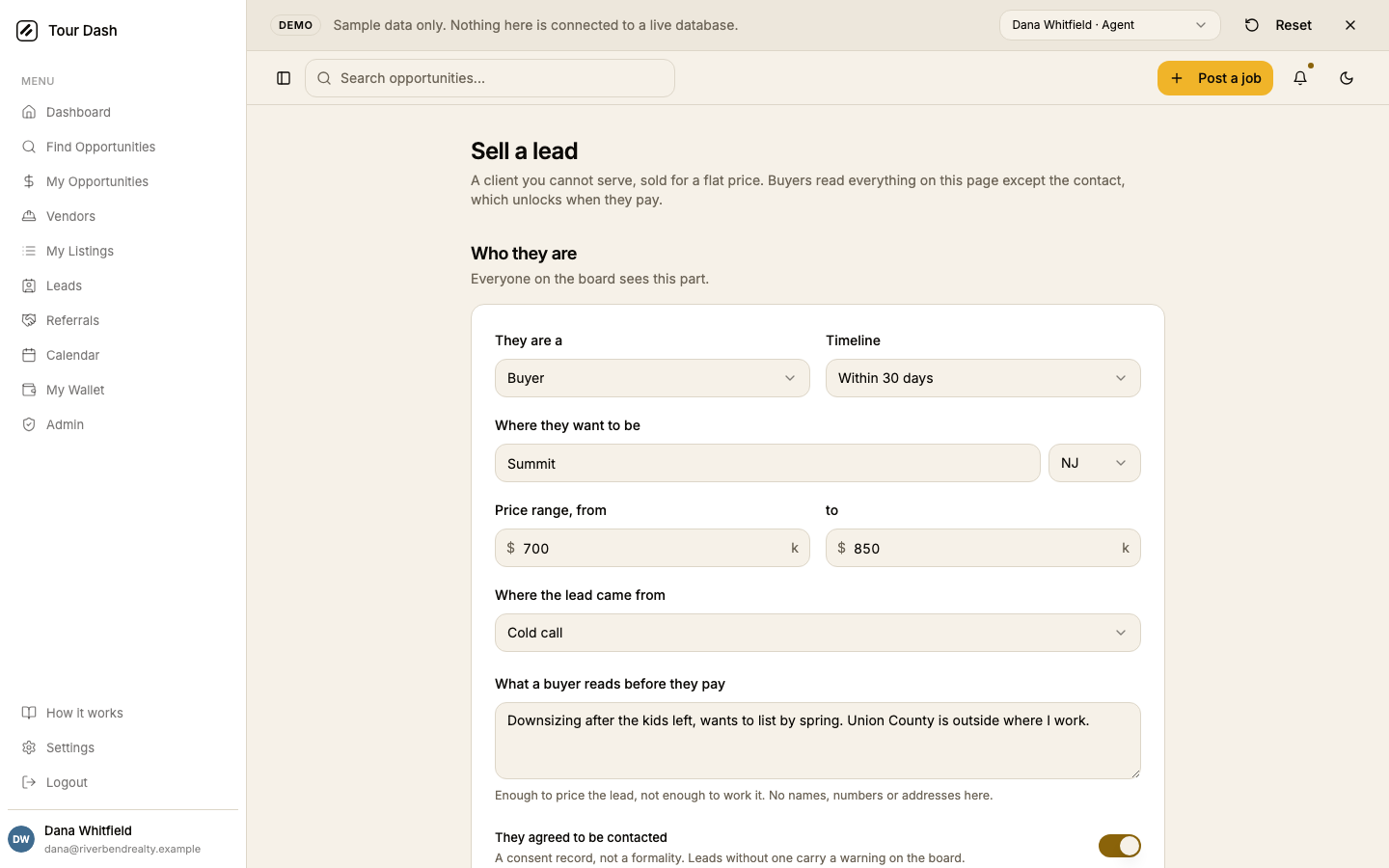Open the NJ state dropdown
This screenshot has height=868, width=1389.
tap(1095, 463)
